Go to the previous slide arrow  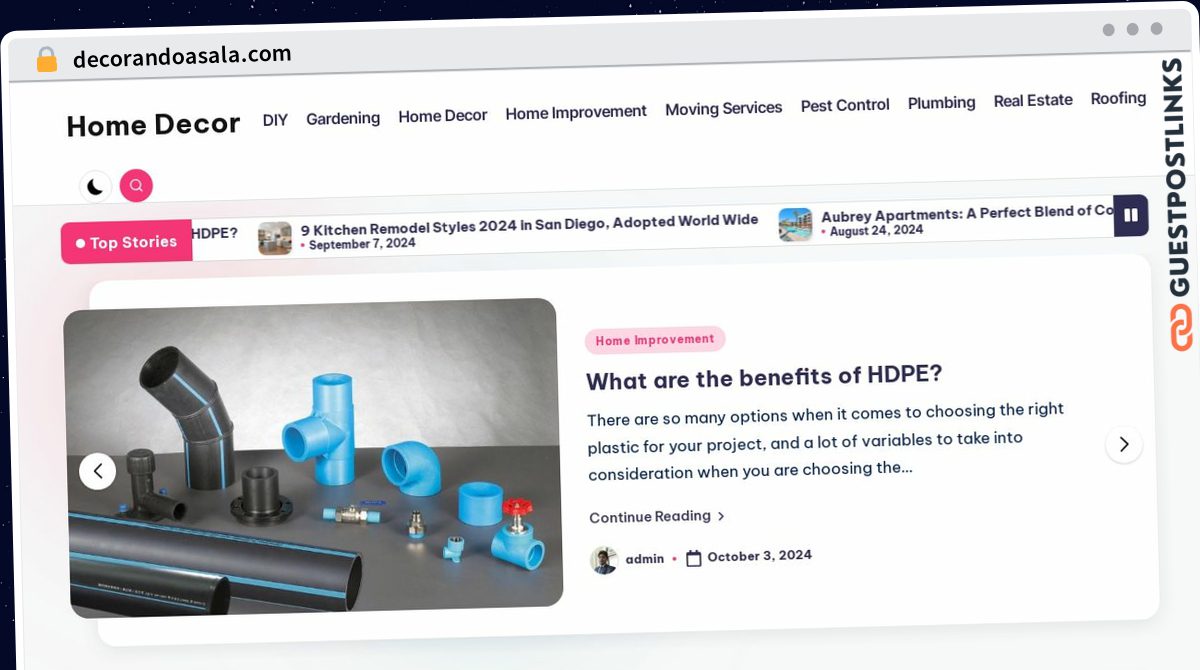click(97, 470)
